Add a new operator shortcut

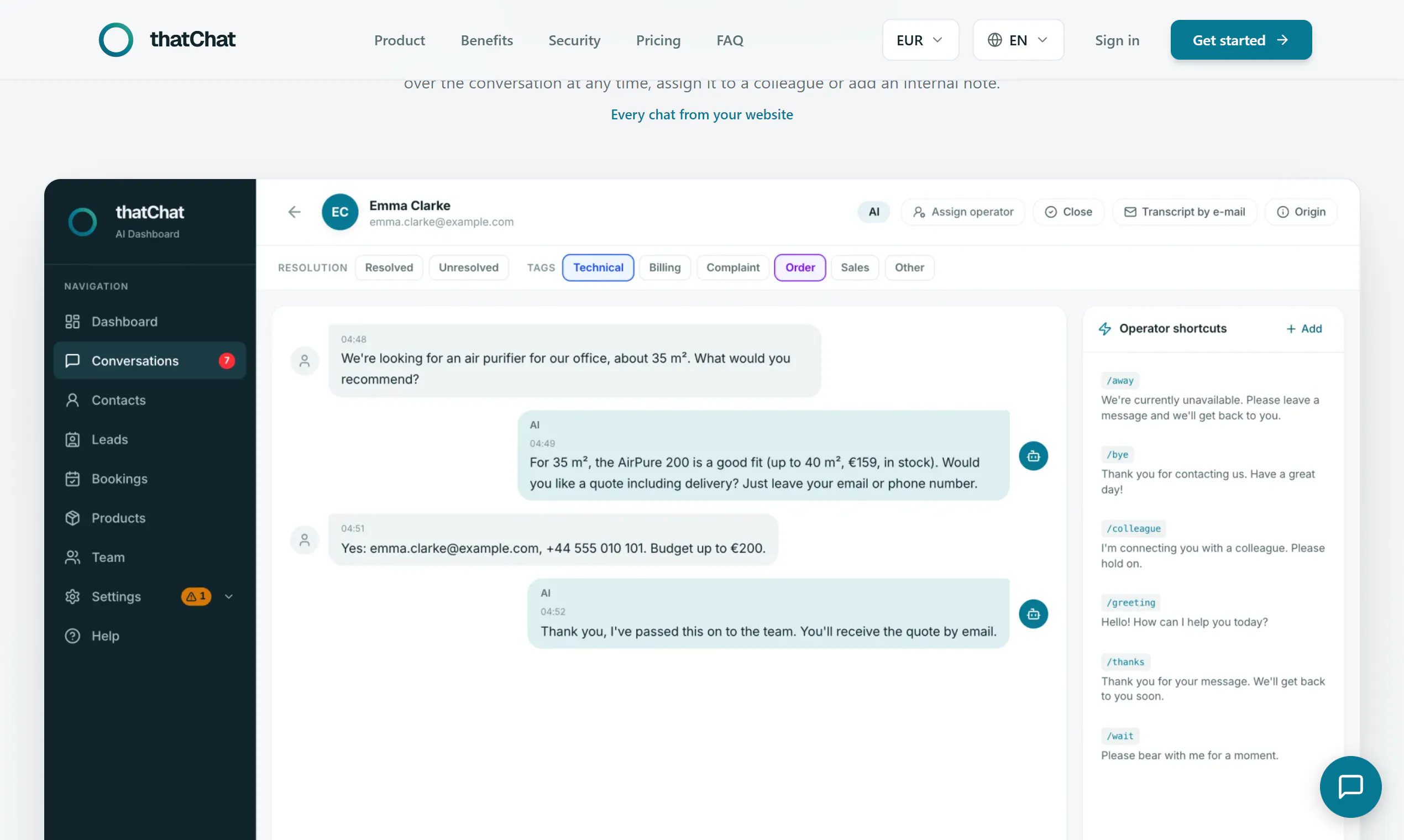pyautogui.click(x=1303, y=328)
